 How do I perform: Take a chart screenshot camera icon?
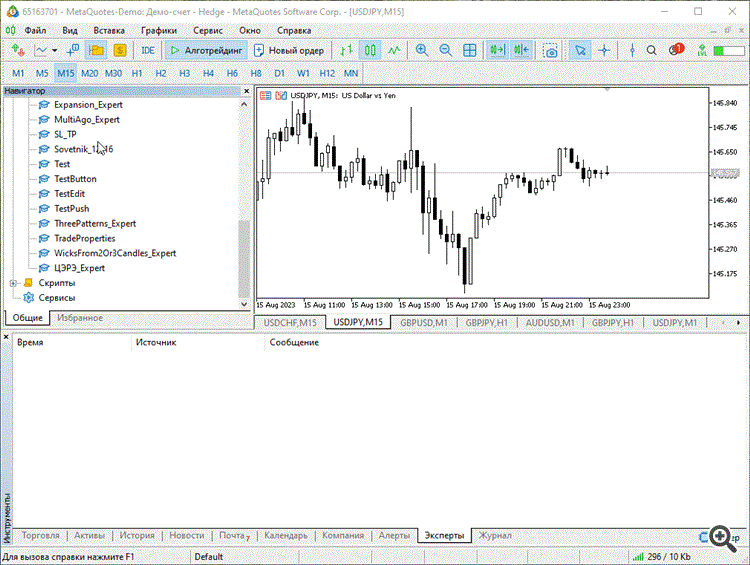click(x=551, y=50)
